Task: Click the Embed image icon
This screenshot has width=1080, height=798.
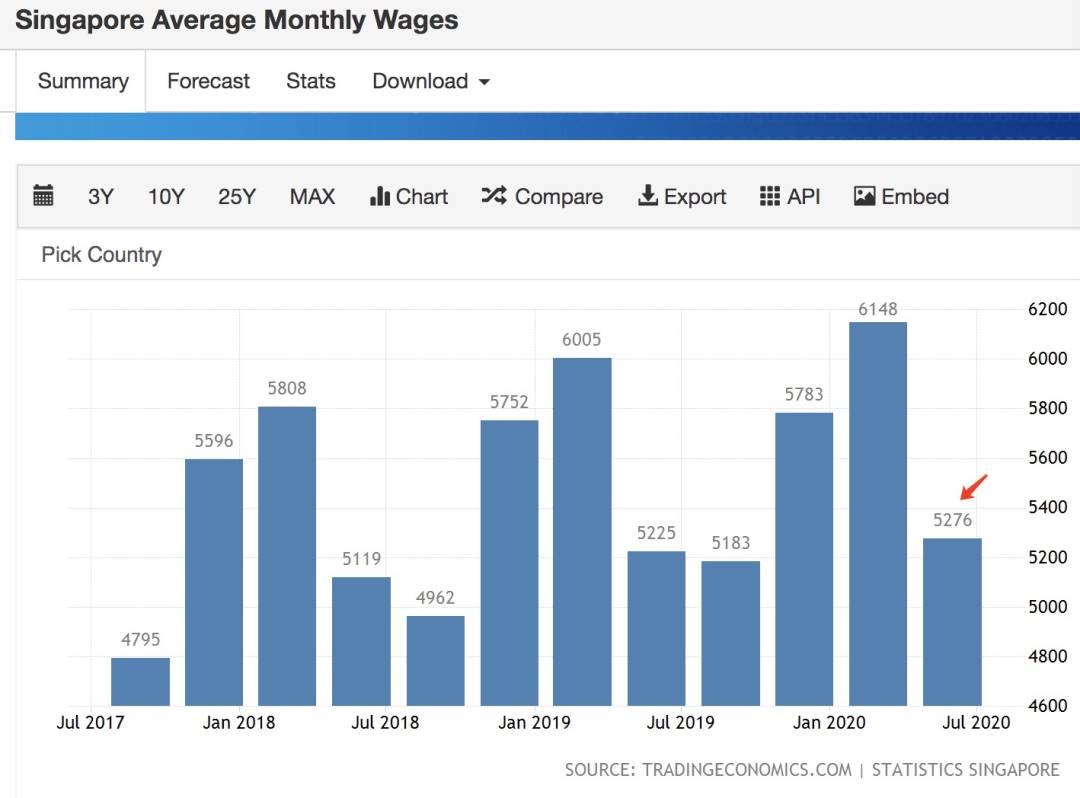Action: (864, 196)
